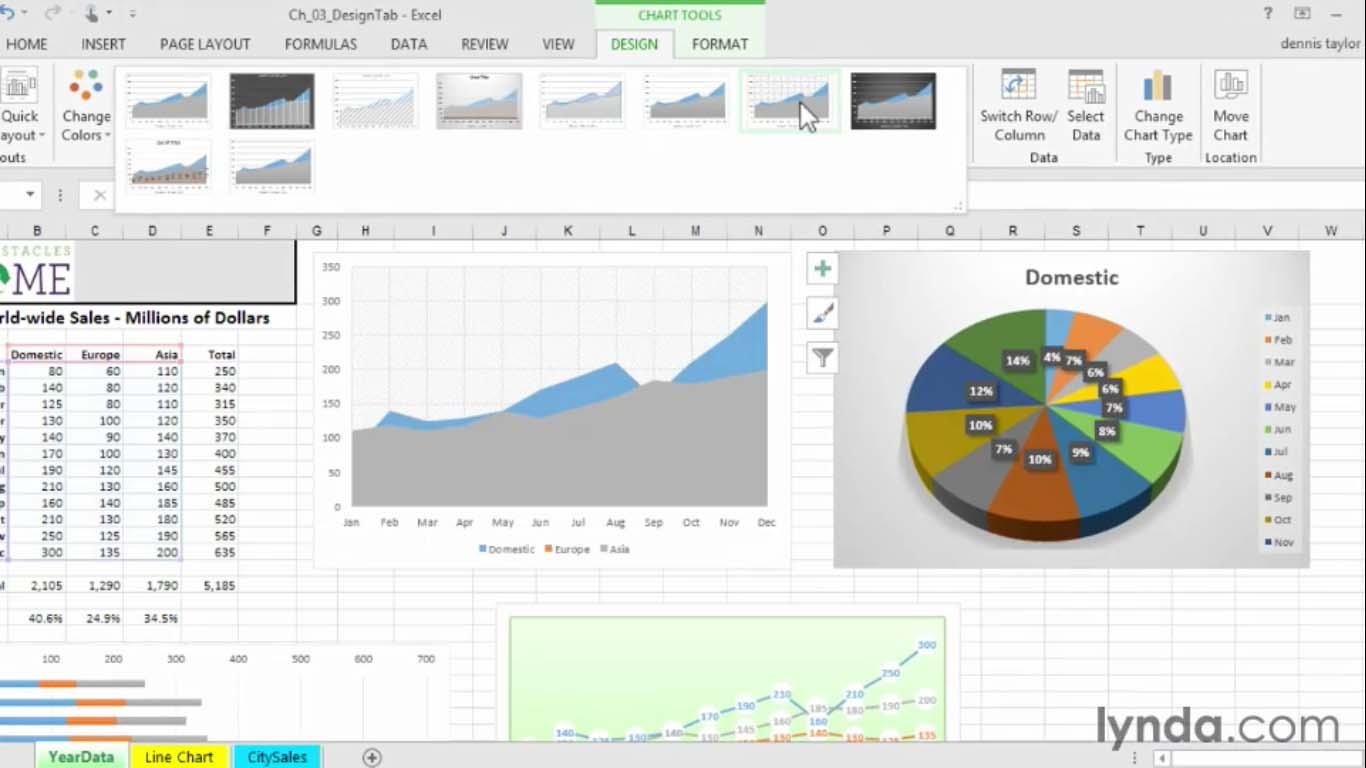Select the sixth chart style thumbnail

pyautogui.click(x=686, y=101)
